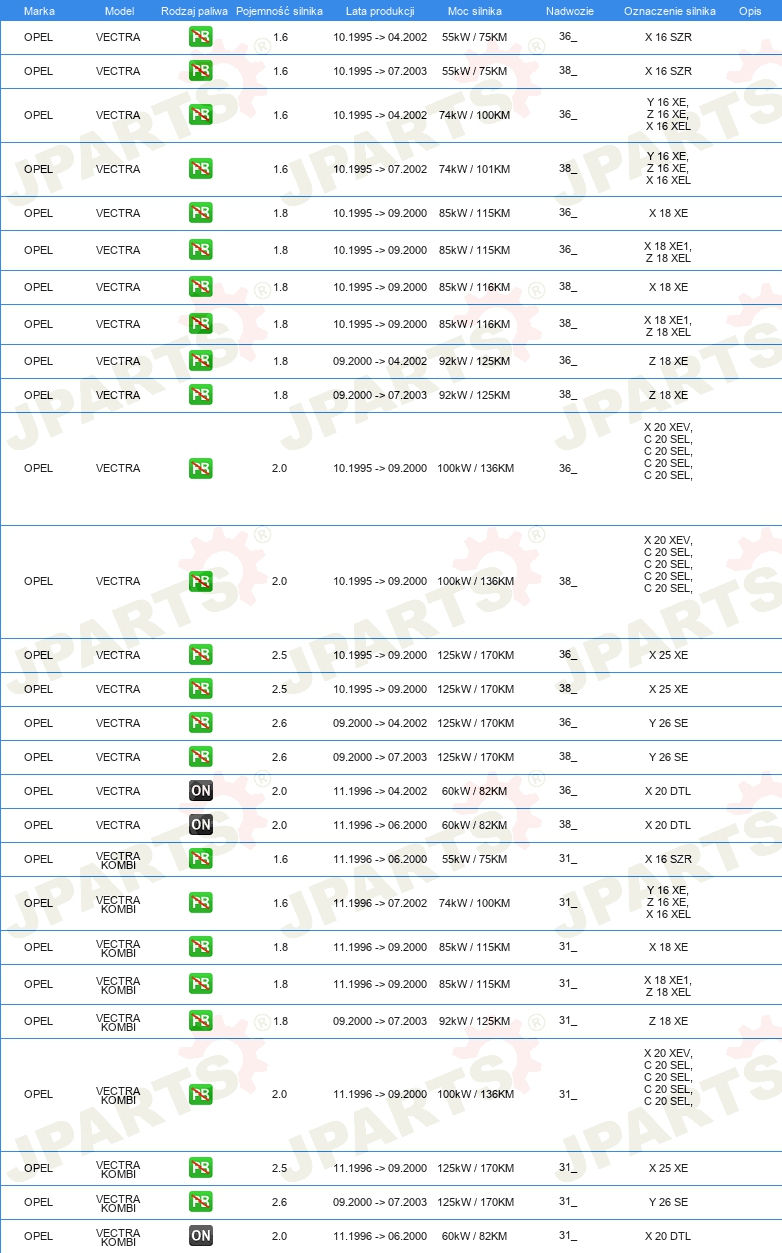Click petrol icon for Vectra 2.6 body 36_ row
This screenshot has width=782, height=1253.
click(x=200, y=723)
